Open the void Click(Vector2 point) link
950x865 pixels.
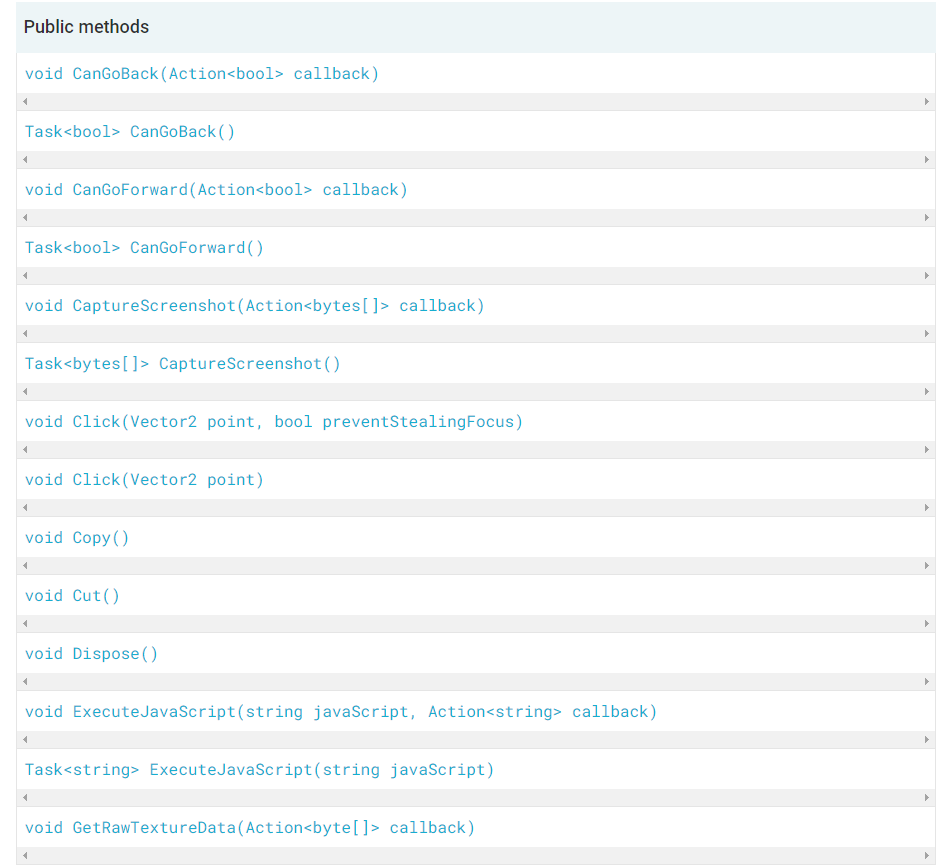[144, 480]
